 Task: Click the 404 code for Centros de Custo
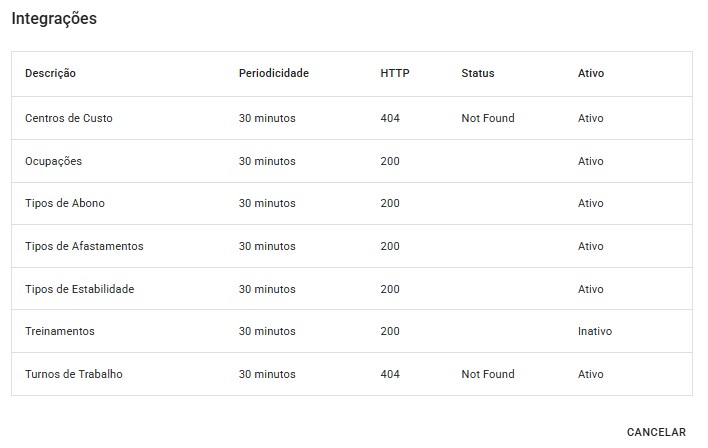390,118
